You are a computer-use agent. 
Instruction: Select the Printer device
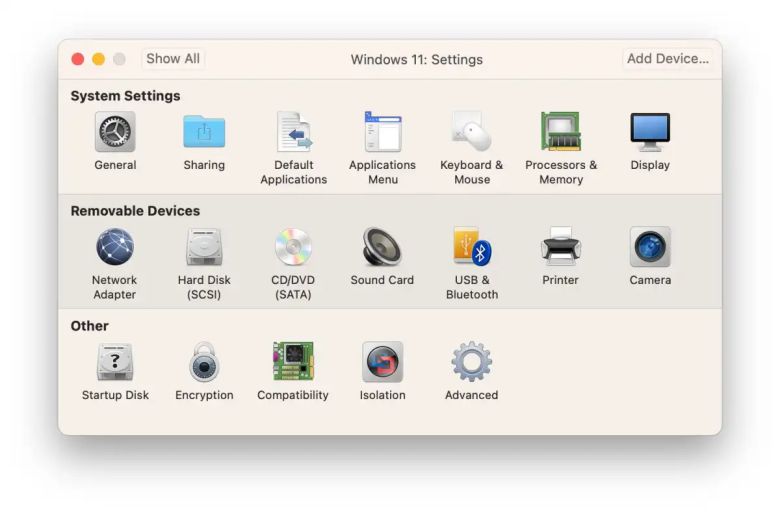coord(560,247)
